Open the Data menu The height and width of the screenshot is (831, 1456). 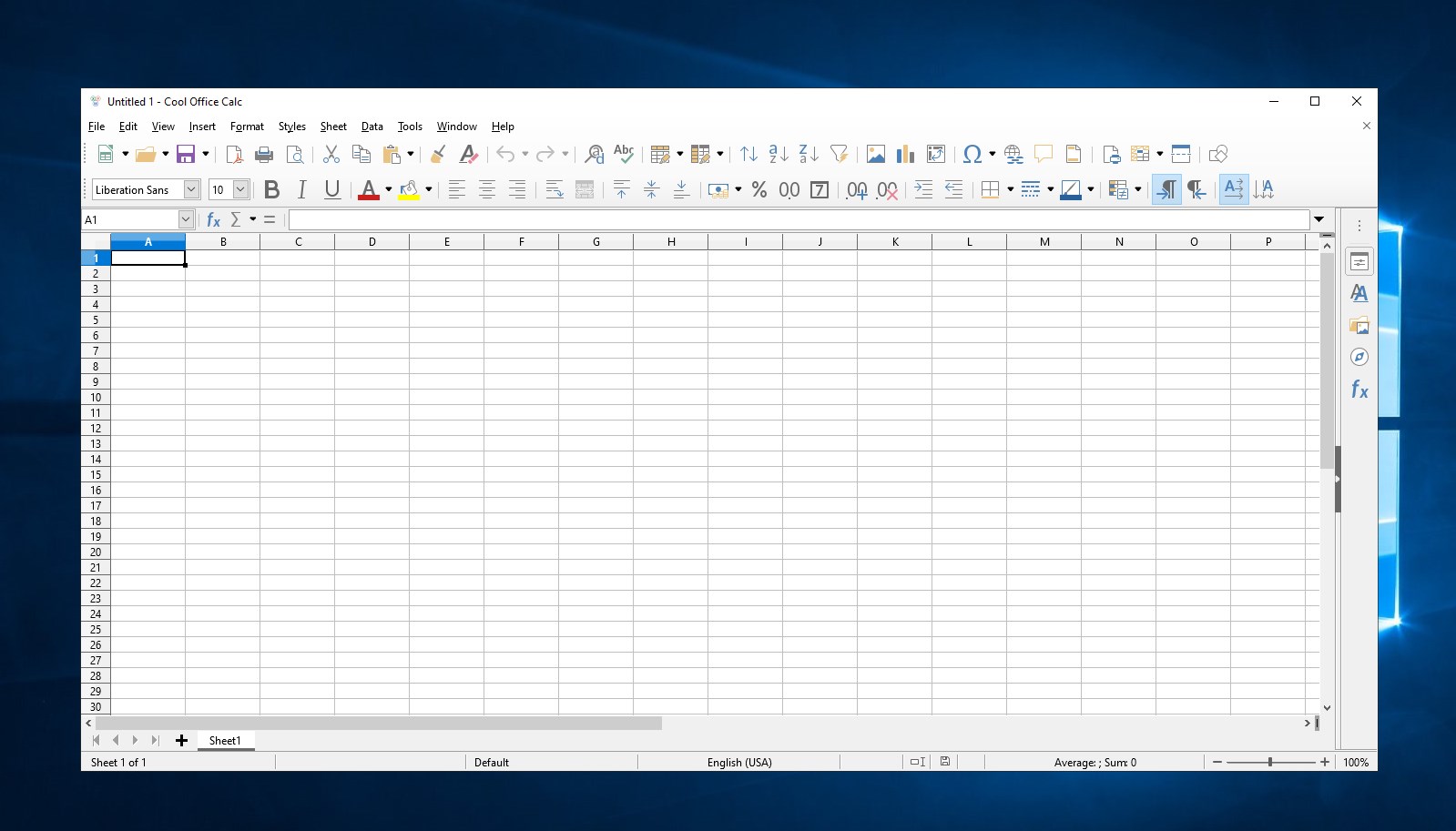(372, 127)
